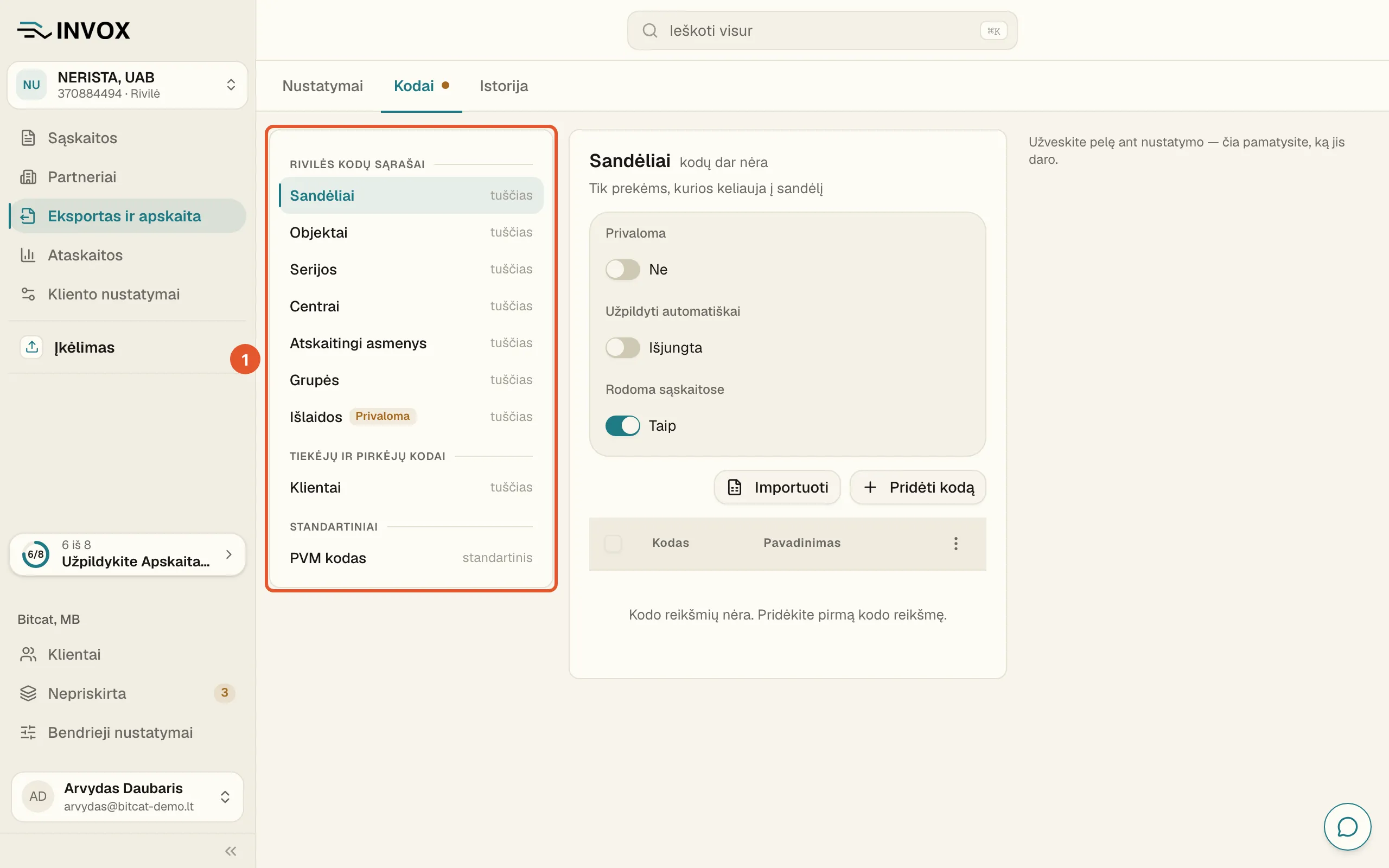Select Objektai code list

click(x=411, y=232)
